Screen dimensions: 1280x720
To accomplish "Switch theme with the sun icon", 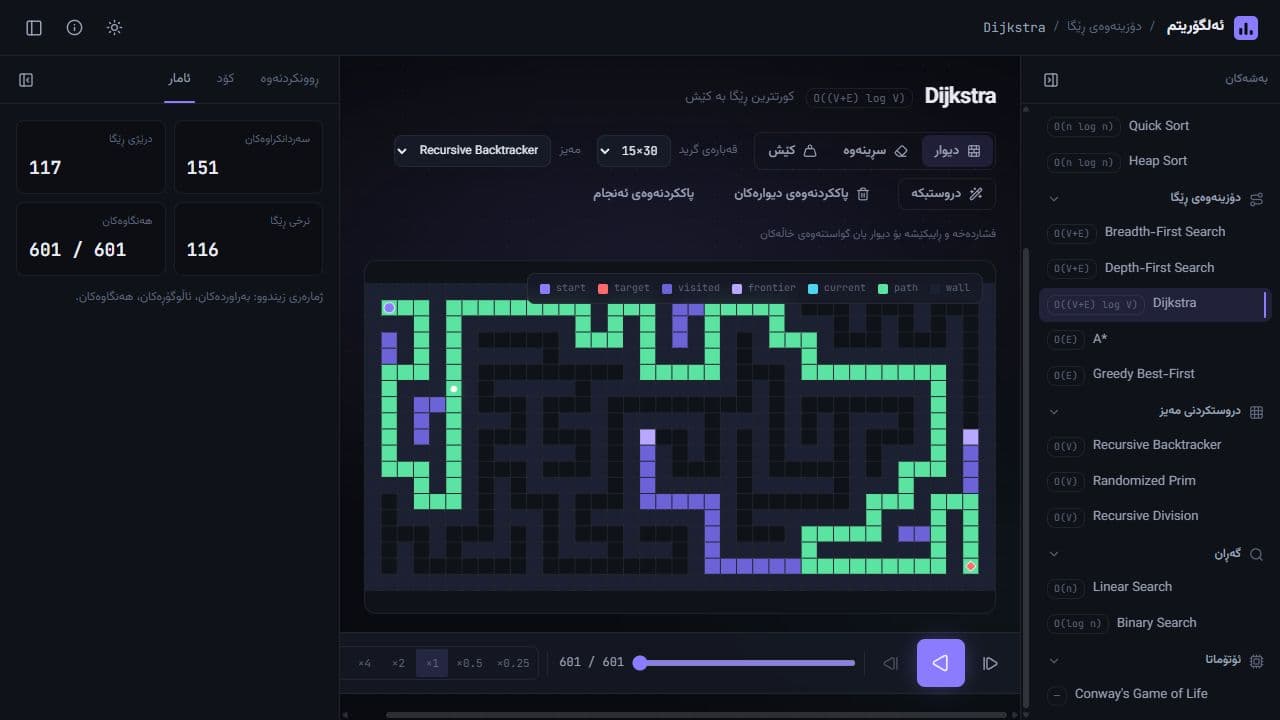I will point(114,28).
